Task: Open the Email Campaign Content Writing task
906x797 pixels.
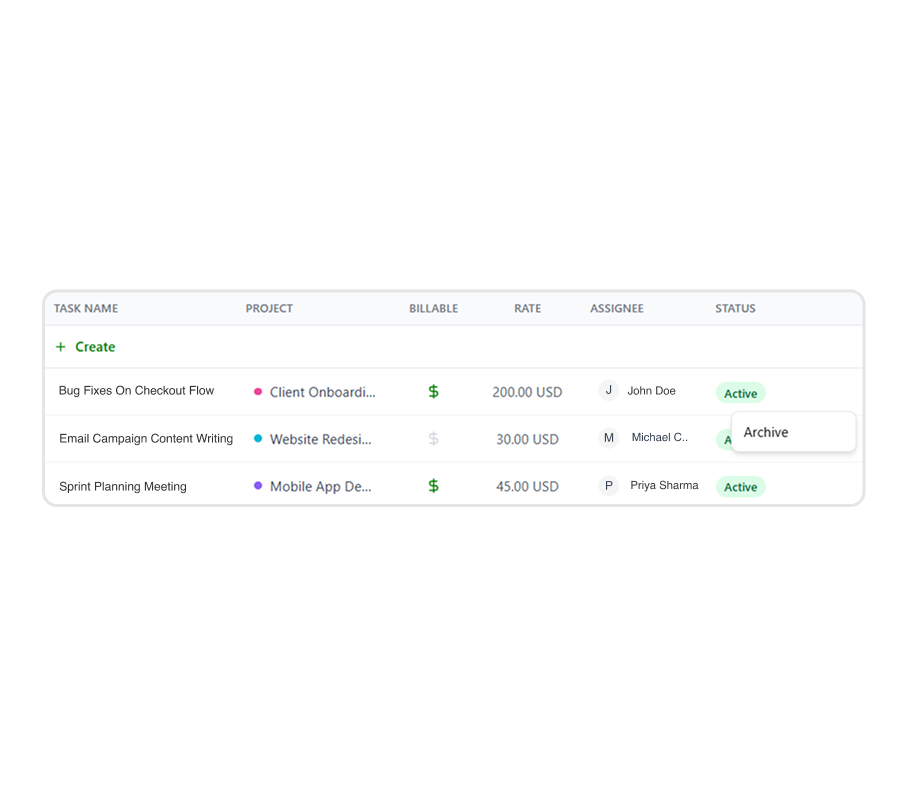Action: point(146,439)
